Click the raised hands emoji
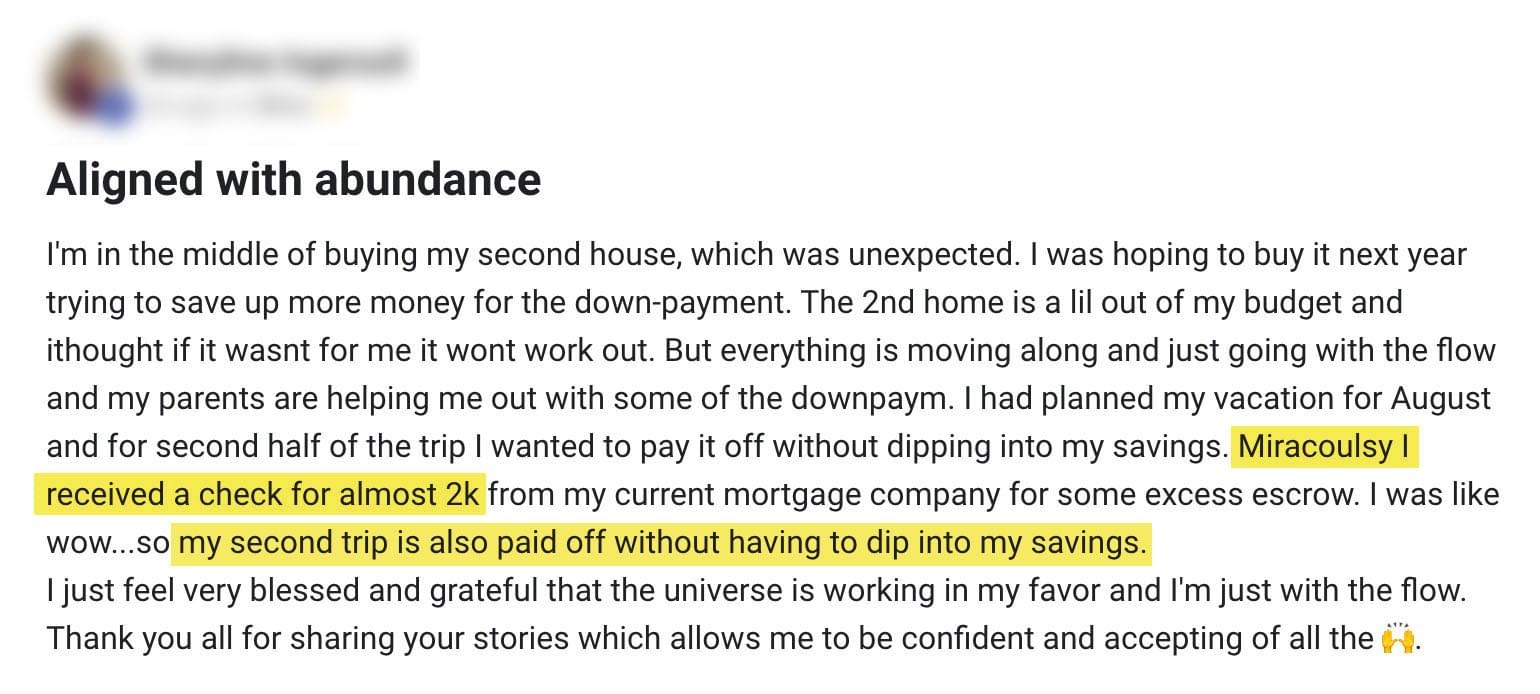 tap(1397, 638)
